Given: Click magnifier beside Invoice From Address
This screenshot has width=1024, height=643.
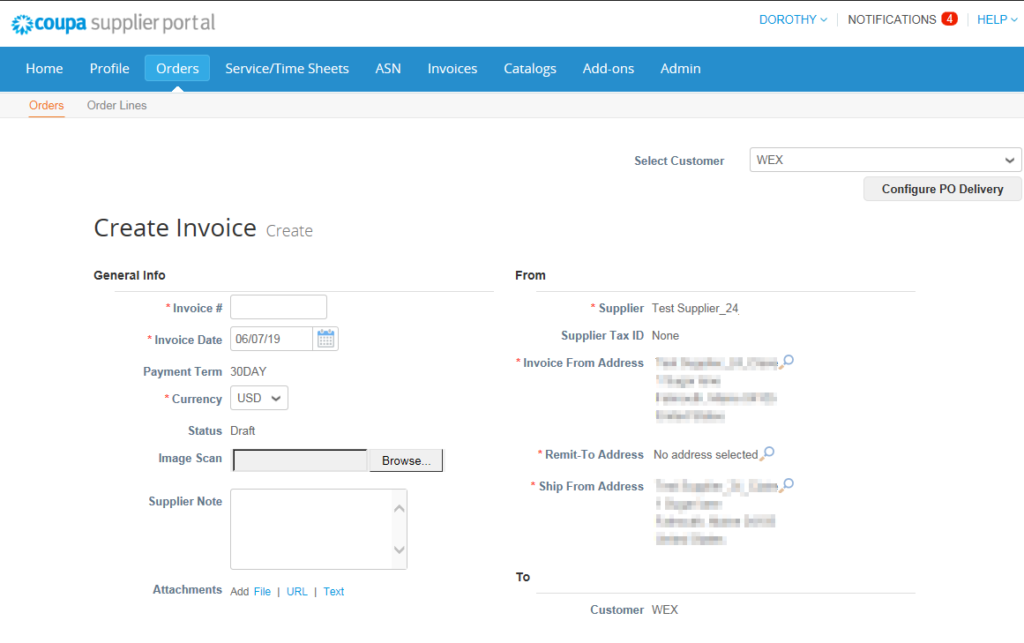Looking at the screenshot, I should pyautogui.click(x=787, y=361).
